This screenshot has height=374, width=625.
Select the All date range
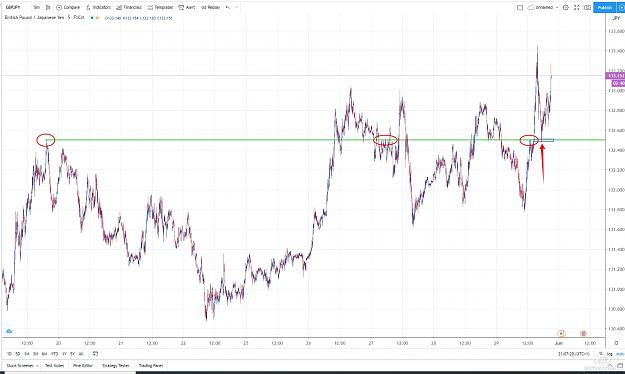(81, 354)
